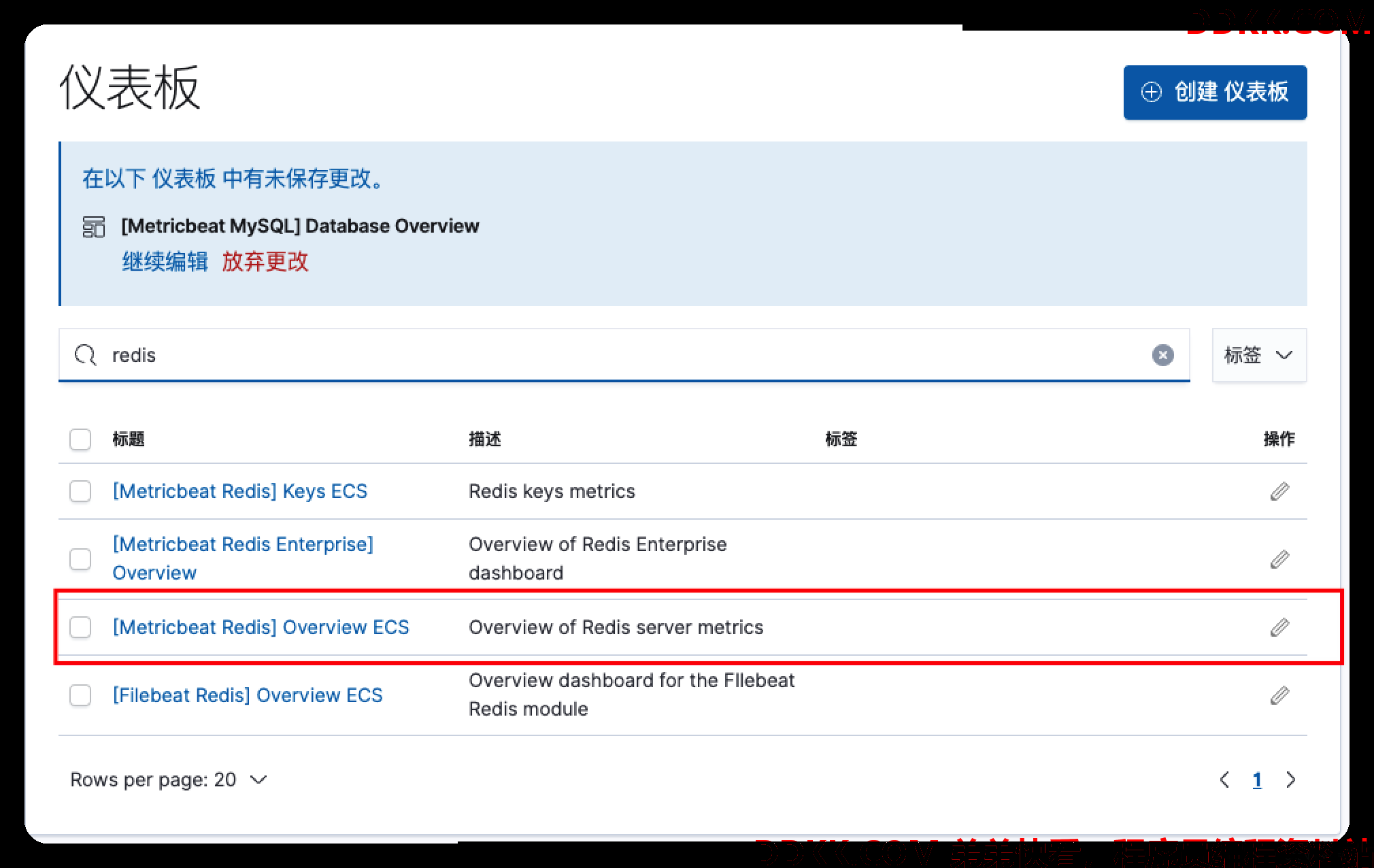
Task: Click 'Overview dashboard for the Filebeat Redis module' text
Action: pos(632,695)
